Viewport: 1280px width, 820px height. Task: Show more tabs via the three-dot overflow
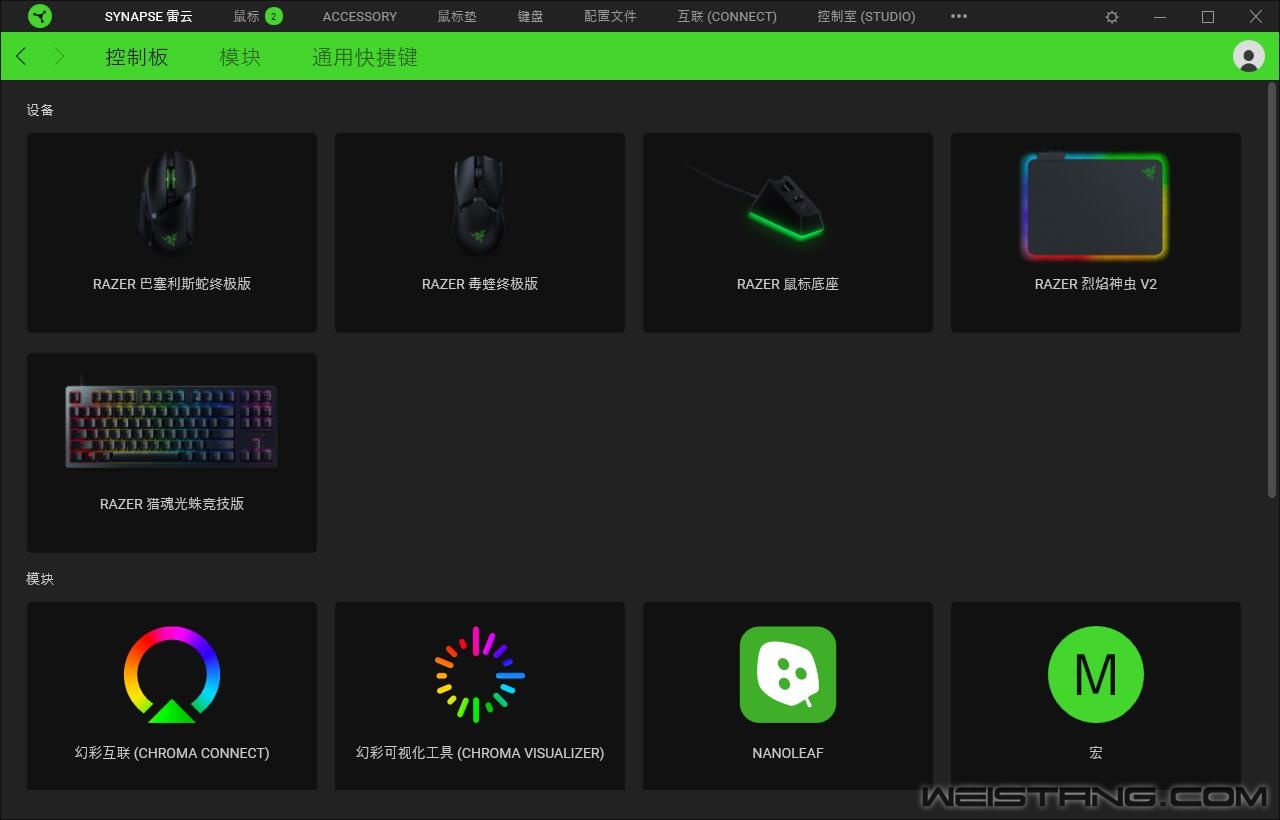[x=959, y=16]
